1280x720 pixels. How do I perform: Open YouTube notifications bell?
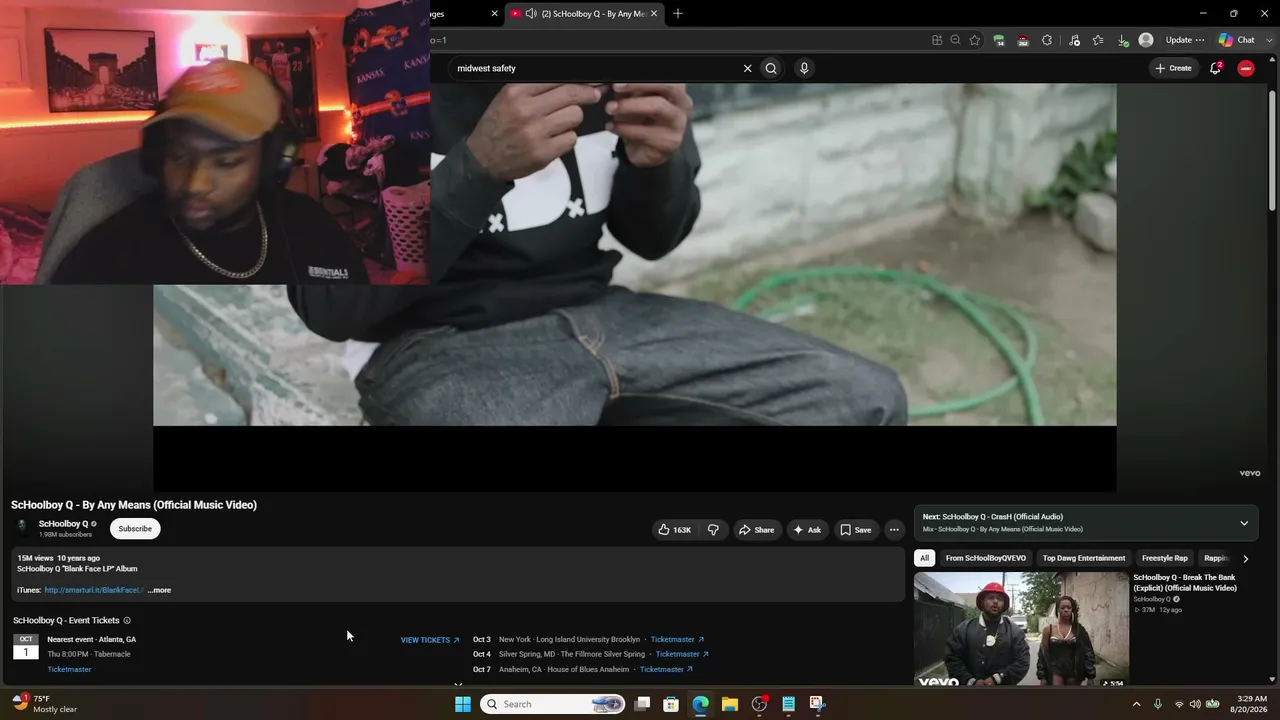coord(1216,68)
